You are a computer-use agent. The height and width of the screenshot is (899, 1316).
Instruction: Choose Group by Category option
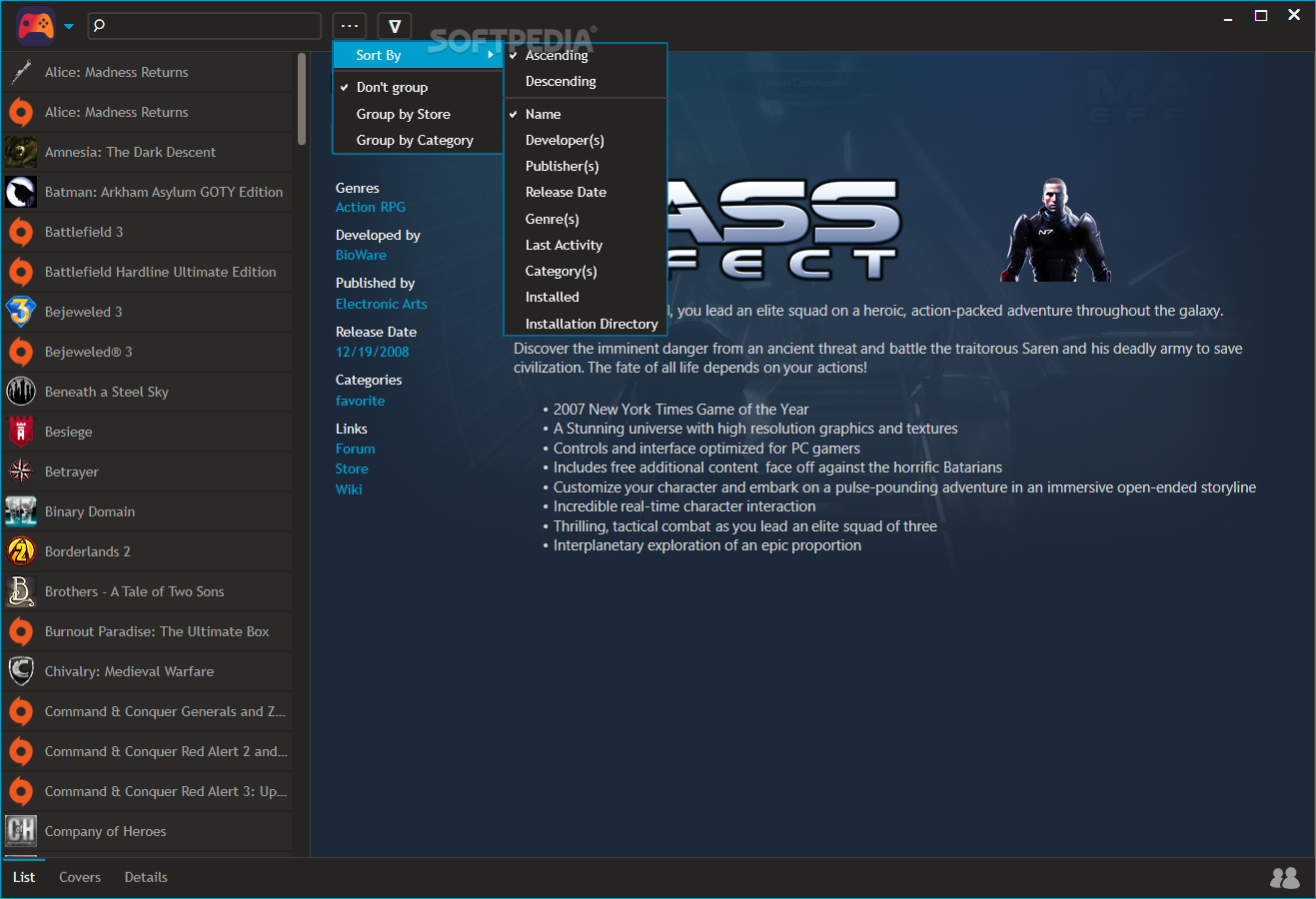coord(418,140)
